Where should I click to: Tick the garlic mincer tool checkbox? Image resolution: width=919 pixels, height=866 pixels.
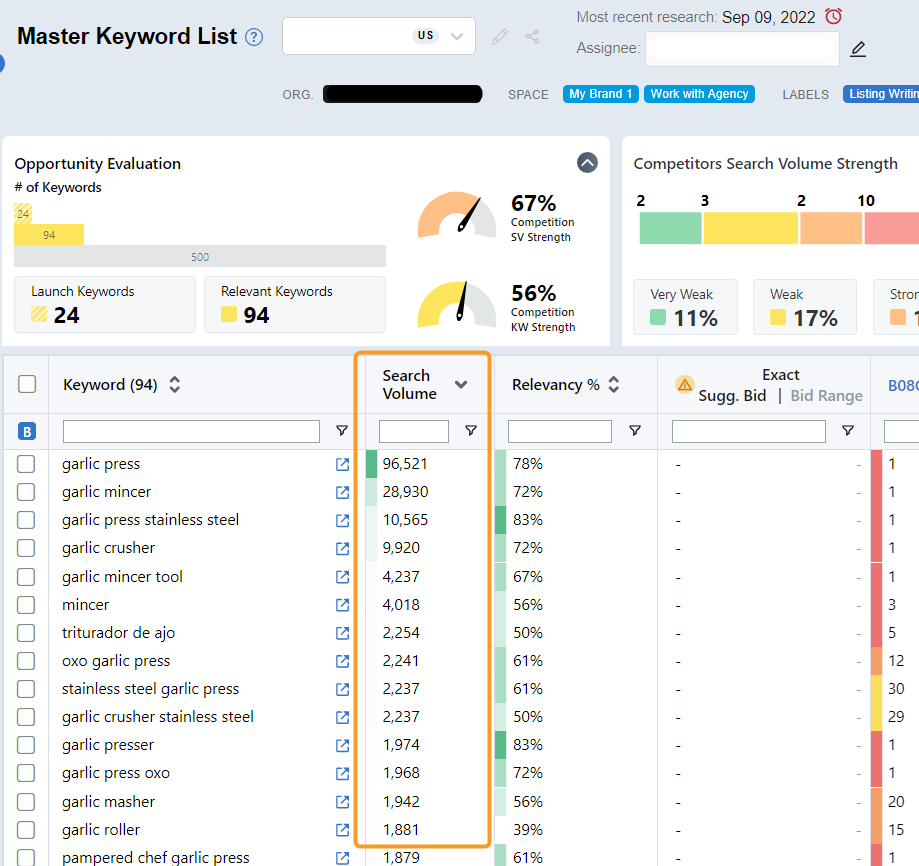(x=26, y=577)
